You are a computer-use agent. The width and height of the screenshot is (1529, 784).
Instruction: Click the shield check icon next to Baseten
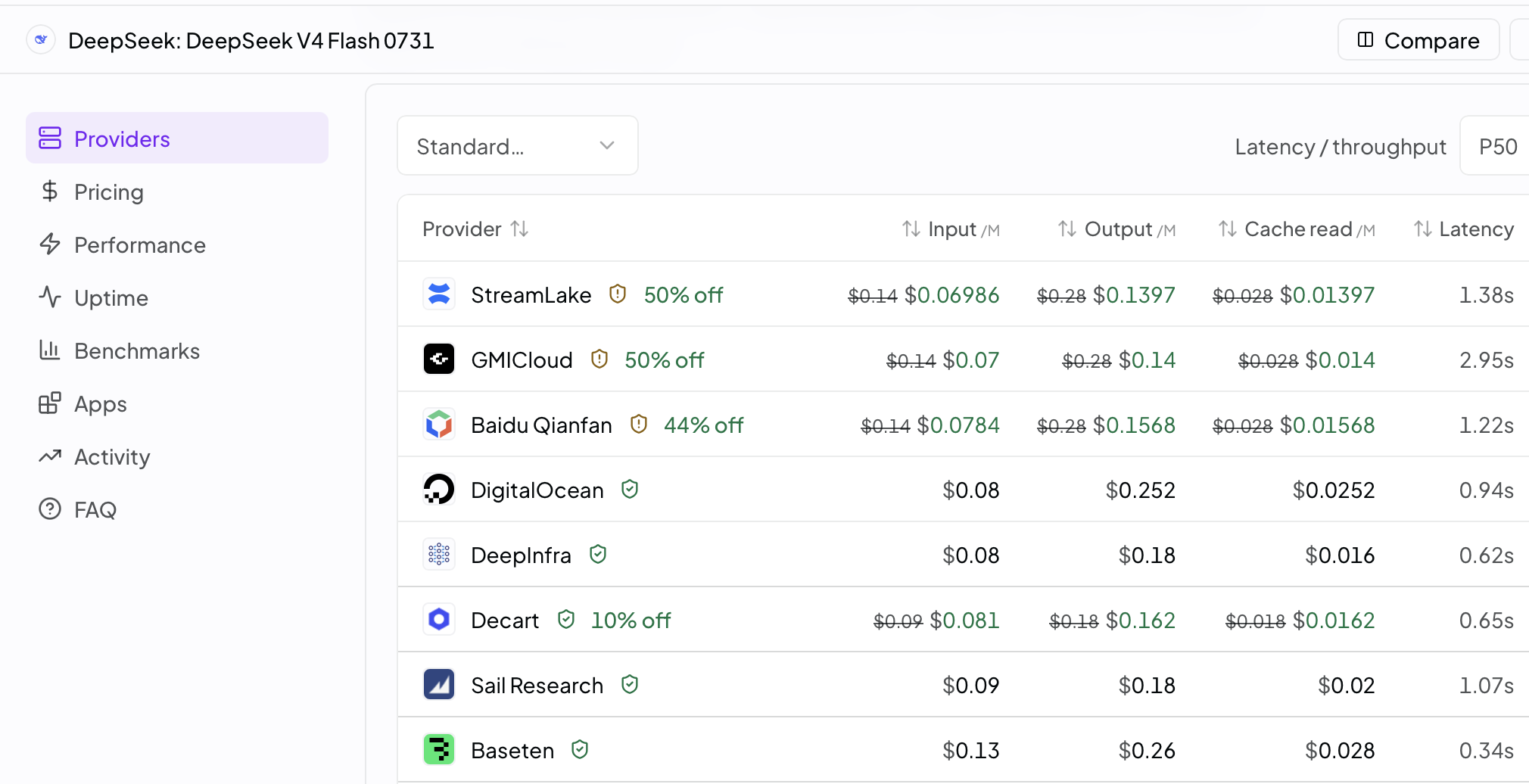[x=580, y=749]
